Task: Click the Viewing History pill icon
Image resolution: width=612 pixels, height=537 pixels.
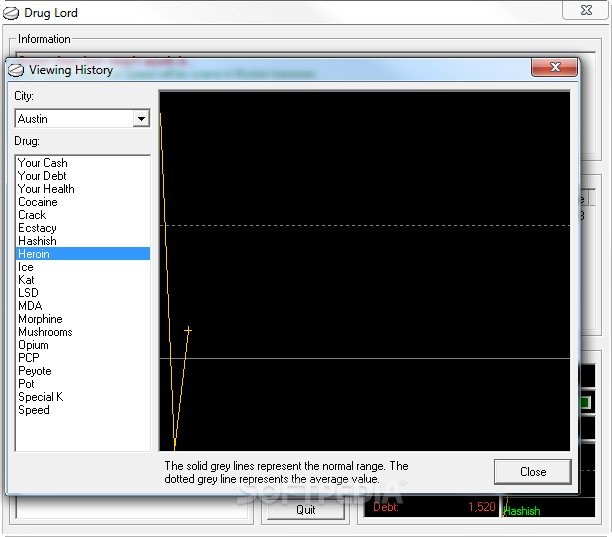Action: pyautogui.click(x=16, y=70)
